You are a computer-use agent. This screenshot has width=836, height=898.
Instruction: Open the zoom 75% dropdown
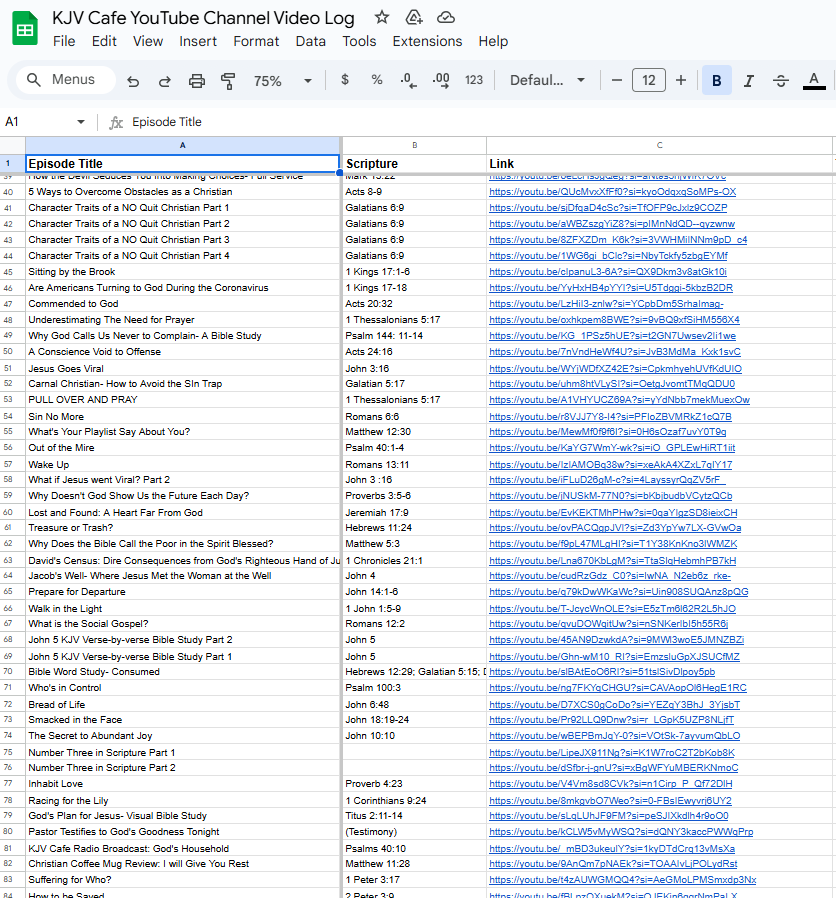click(x=283, y=81)
